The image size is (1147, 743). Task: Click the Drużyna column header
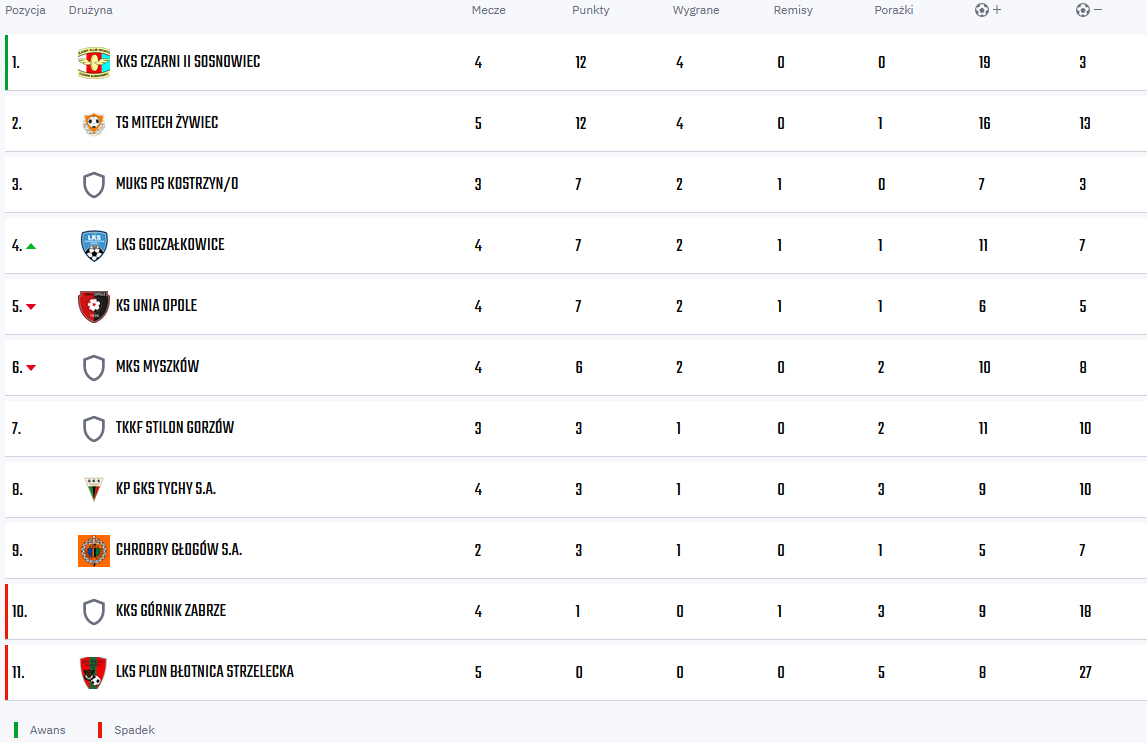click(91, 10)
